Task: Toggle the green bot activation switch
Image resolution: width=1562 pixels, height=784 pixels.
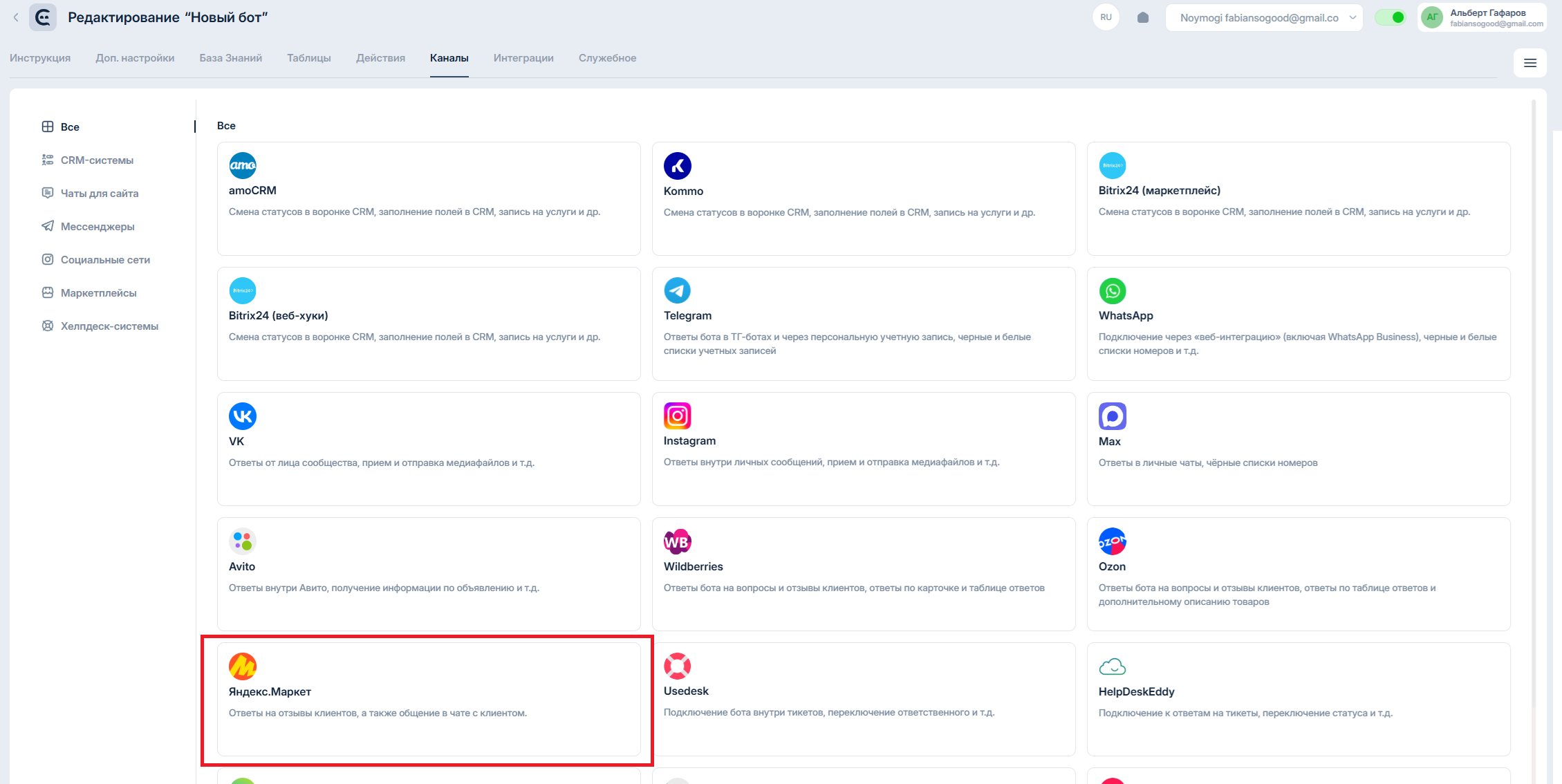Action: [1390, 17]
